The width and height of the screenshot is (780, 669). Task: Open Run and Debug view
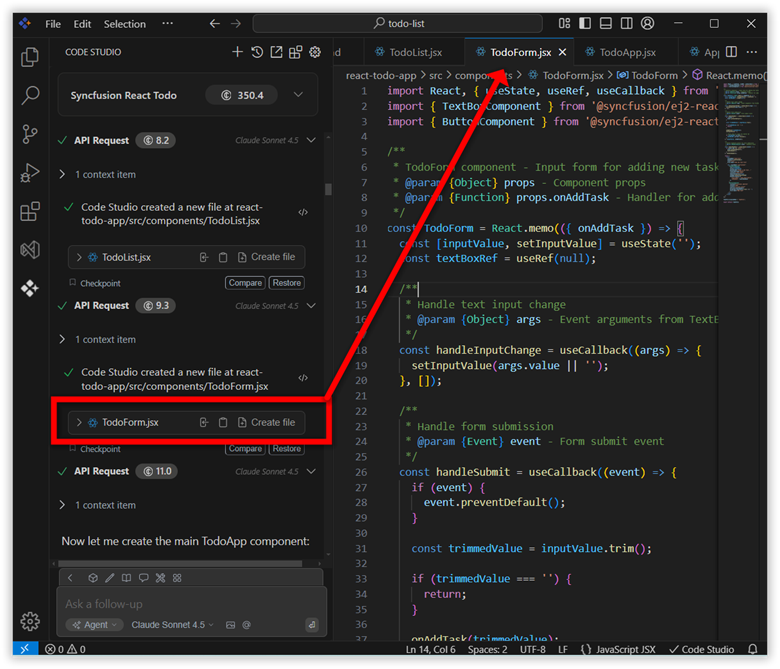[30, 173]
